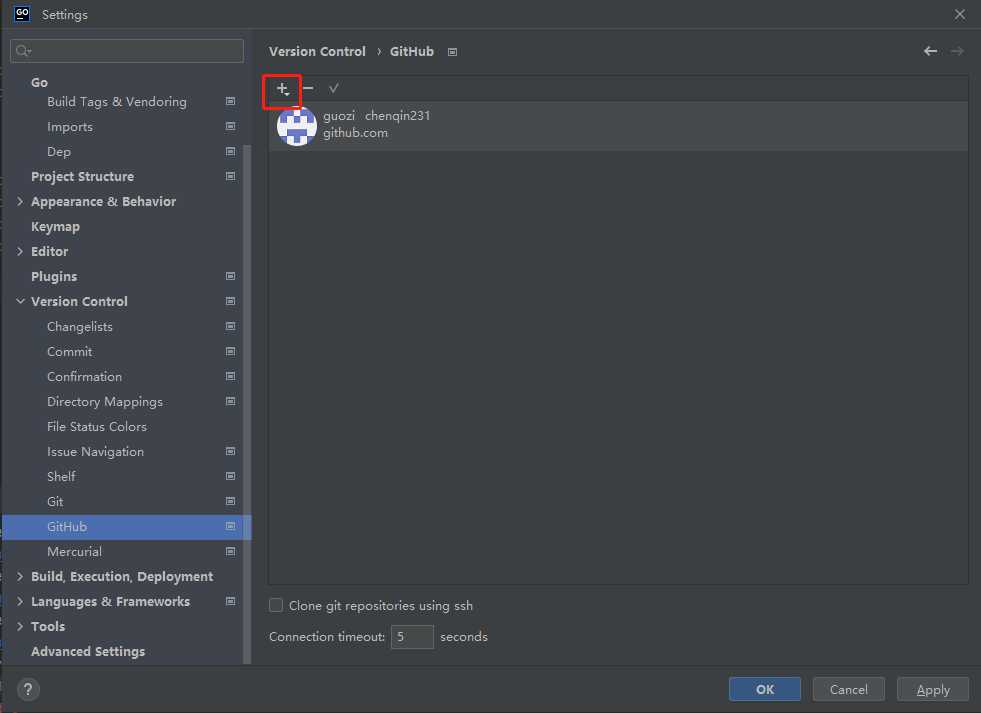This screenshot has width=981, height=713.
Task: Select GitHub in the settings tree
Action: pyautogui.click(x=126, y=527)
